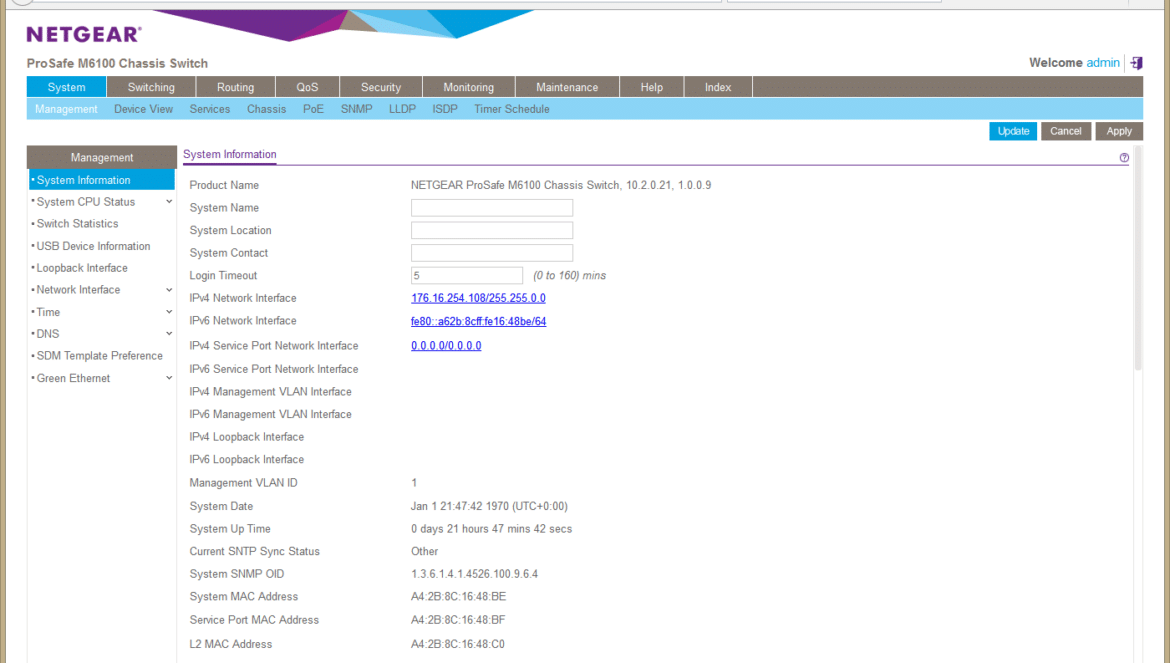
Task: Click the Update button
Action: pyautogui.click(x=1013, y=131)
